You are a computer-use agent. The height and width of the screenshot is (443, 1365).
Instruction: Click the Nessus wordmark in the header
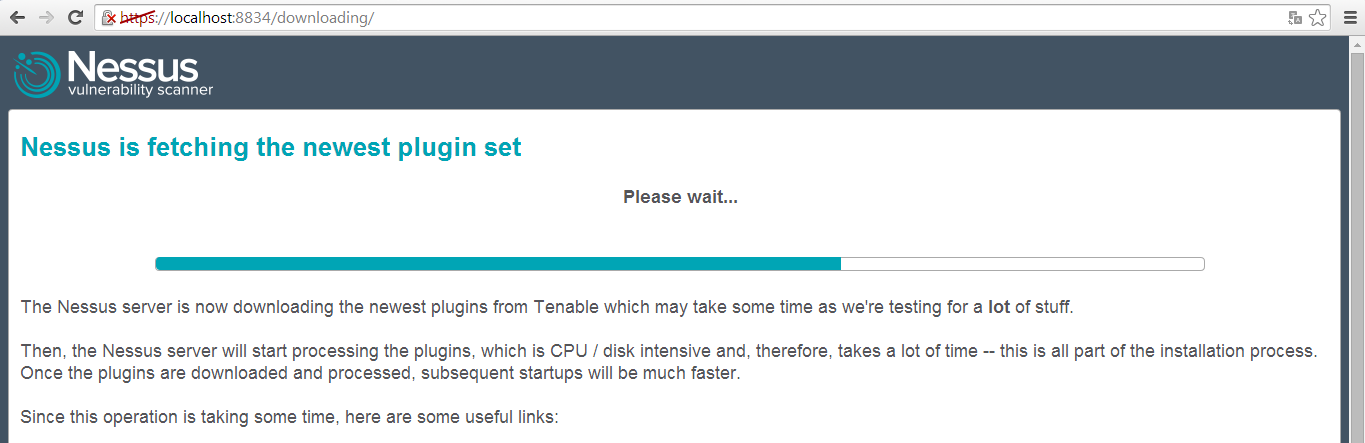tap(132, 68)
